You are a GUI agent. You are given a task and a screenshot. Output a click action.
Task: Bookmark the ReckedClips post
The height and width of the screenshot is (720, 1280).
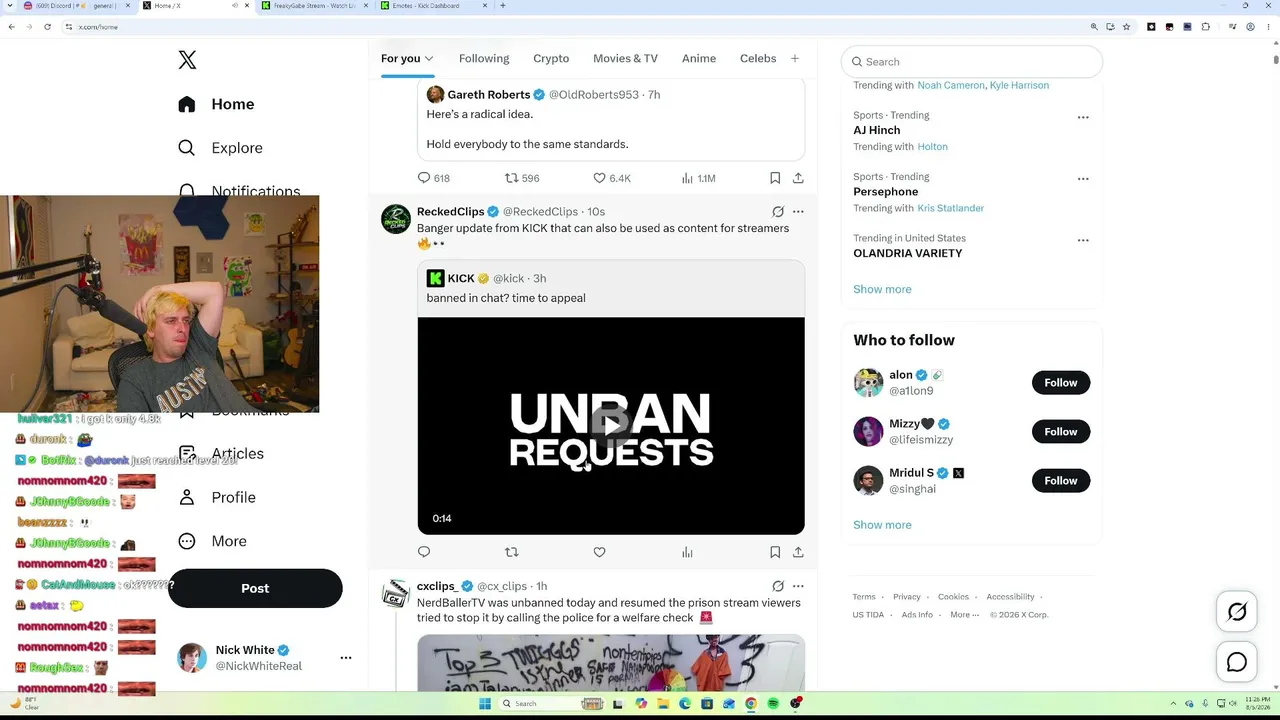pyautogui.click(x=775, y=552)
